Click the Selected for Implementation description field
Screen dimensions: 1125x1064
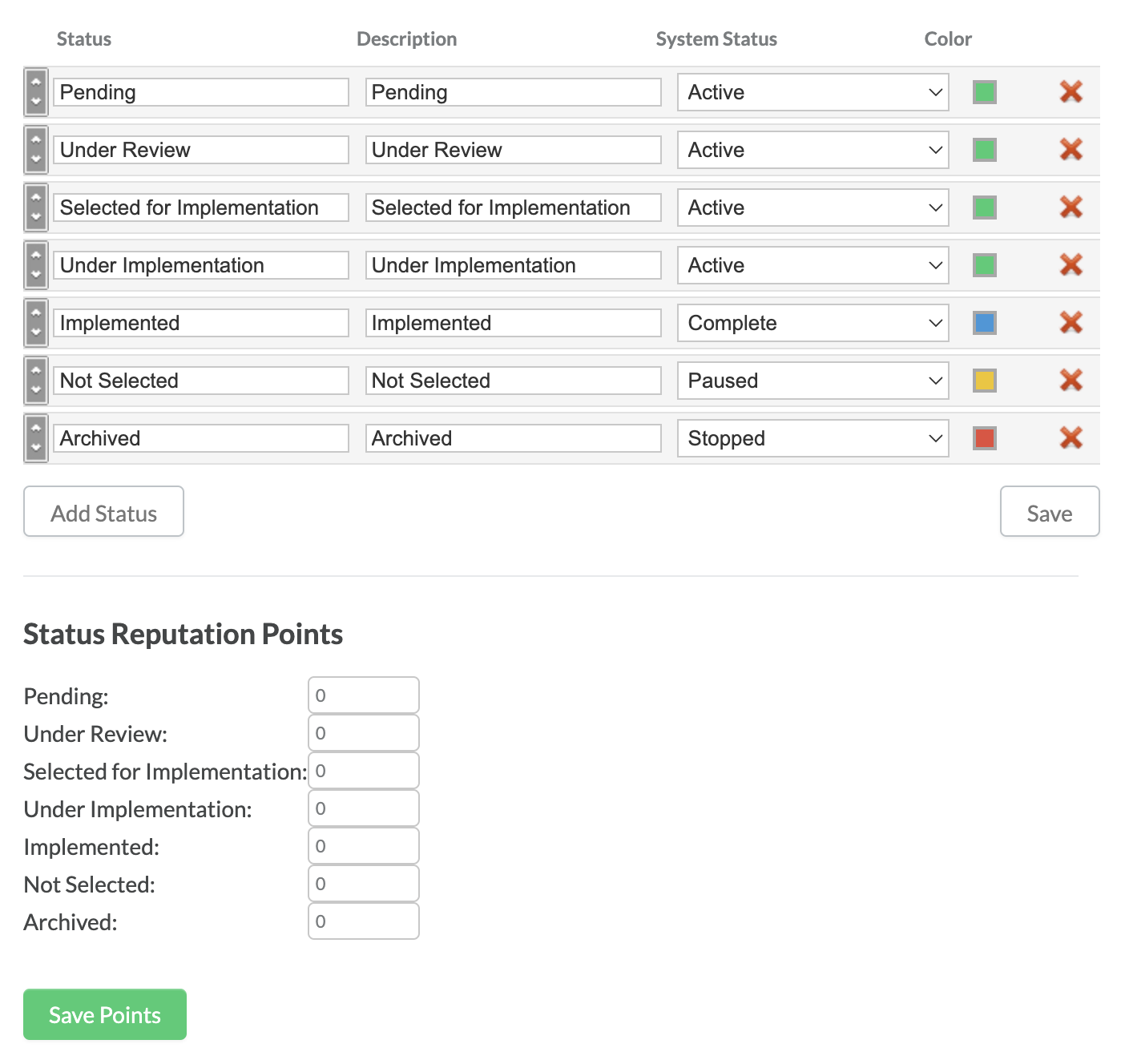[x=514, y=208]
